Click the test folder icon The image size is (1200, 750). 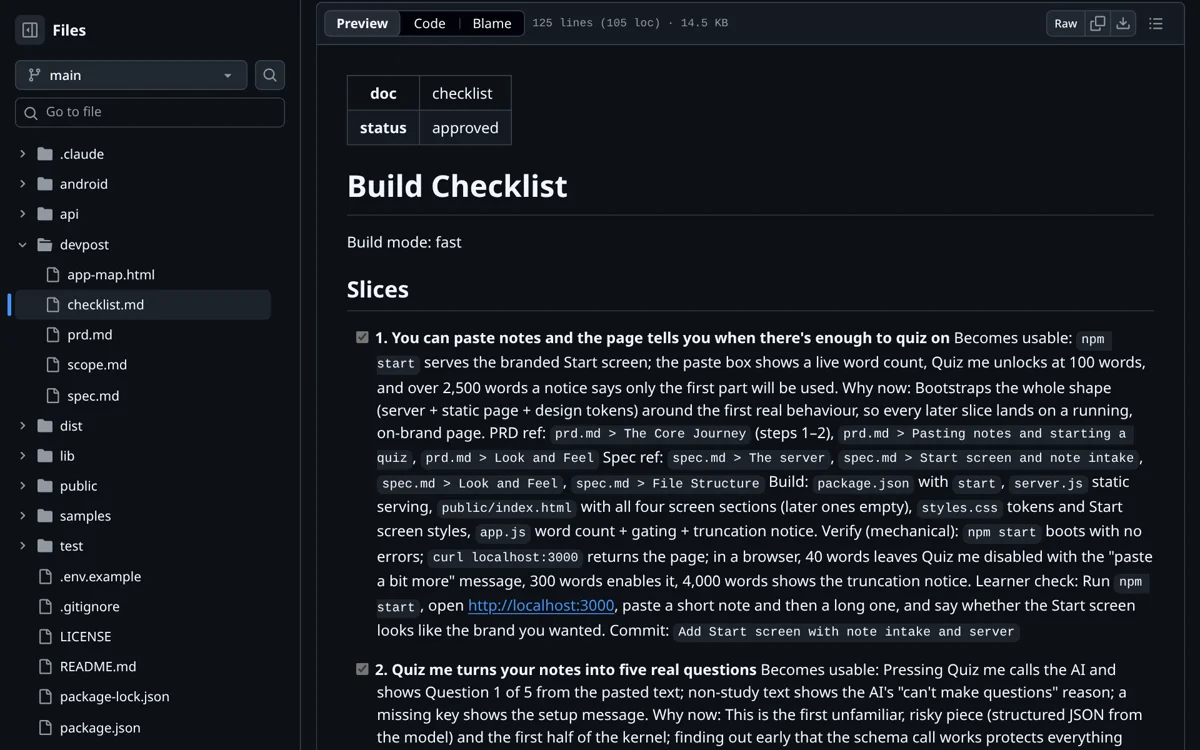tap(45, 546)
